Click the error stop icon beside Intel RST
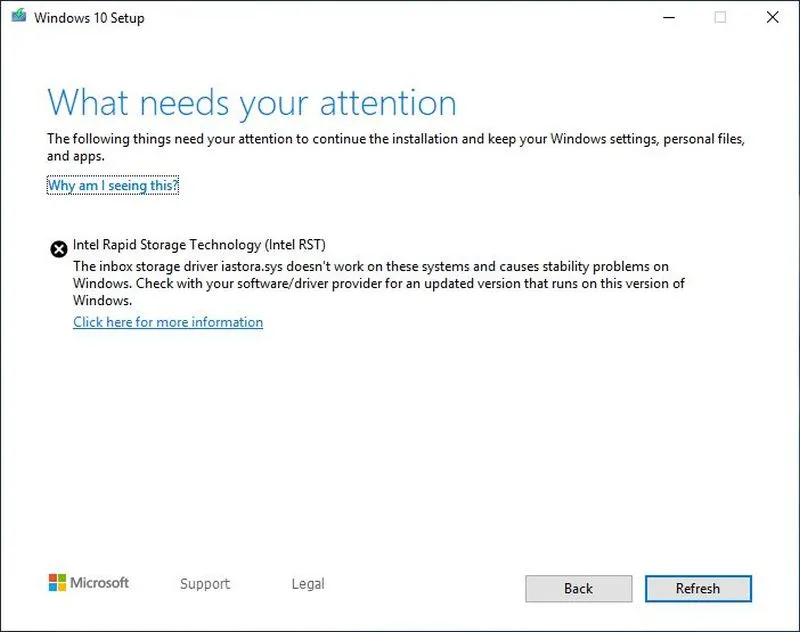Screen dimensions: 800x632 pyautogui.click(x=58, y=248)
